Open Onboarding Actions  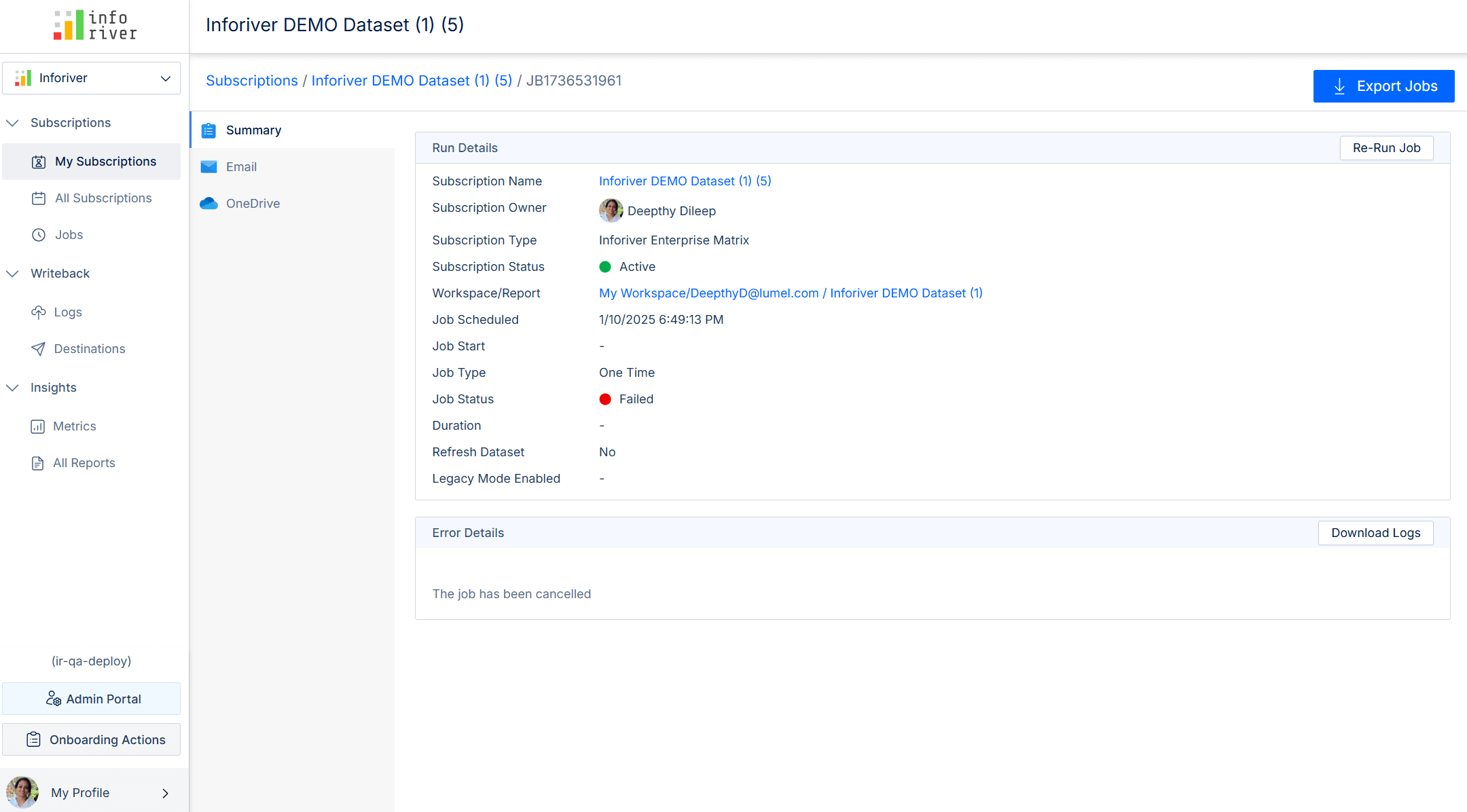tap(92, 739)
